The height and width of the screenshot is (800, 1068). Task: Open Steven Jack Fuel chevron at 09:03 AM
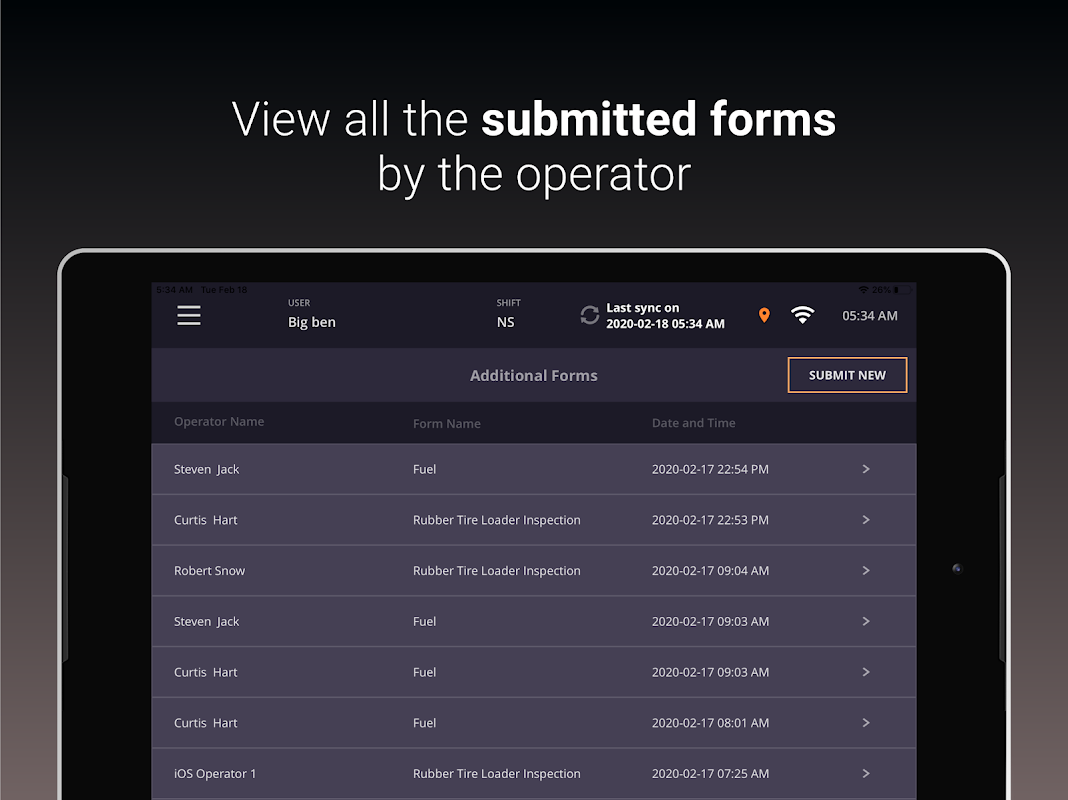866,622
